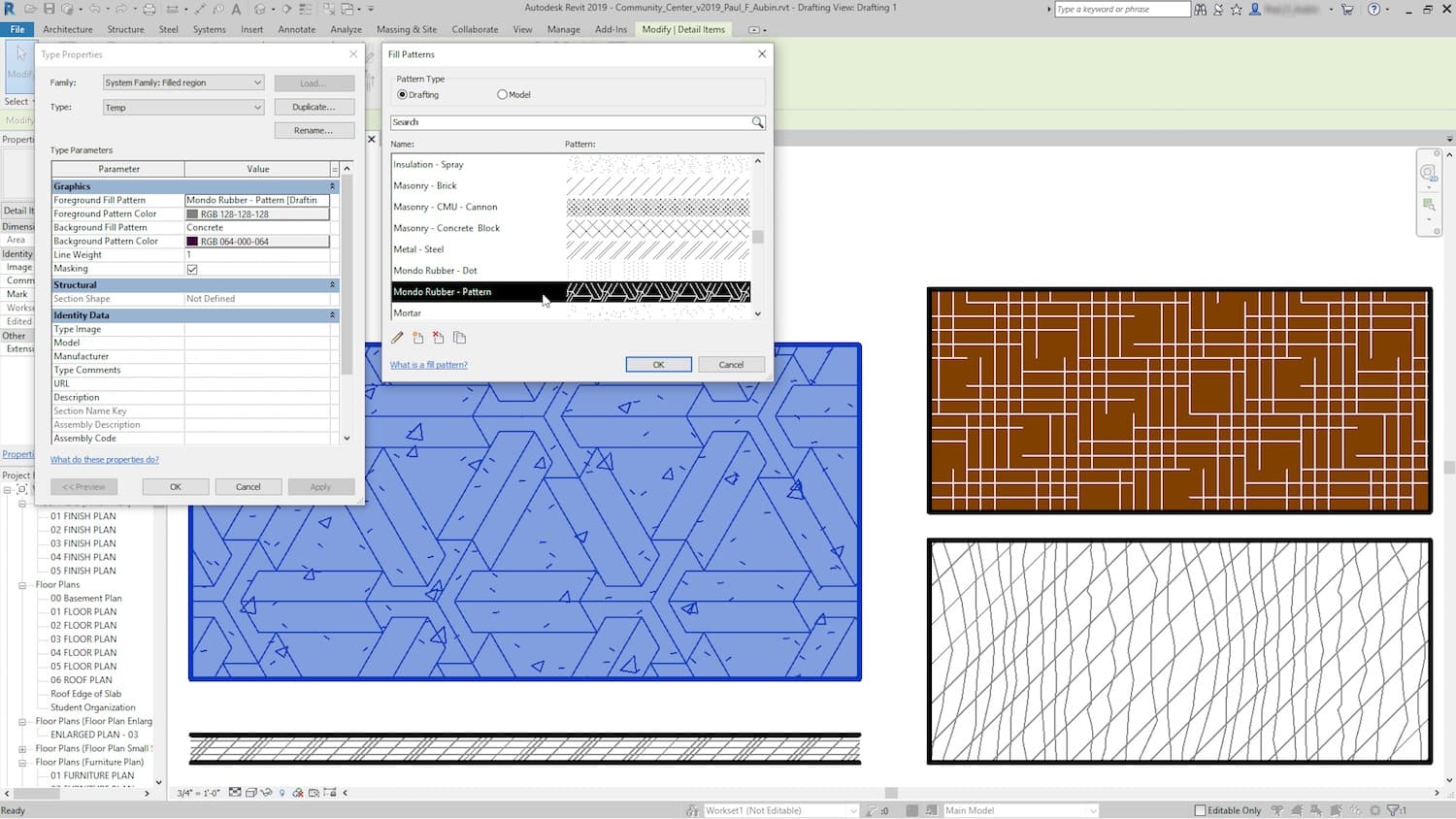Click the Favorites star icon
This screenshot has width=1456, height=819.
1236,9
